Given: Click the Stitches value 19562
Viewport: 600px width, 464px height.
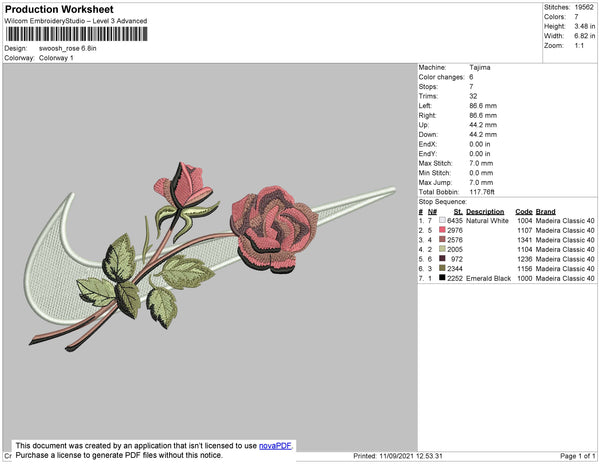Looking at the screenshot, I should click(x=585, y=6).
